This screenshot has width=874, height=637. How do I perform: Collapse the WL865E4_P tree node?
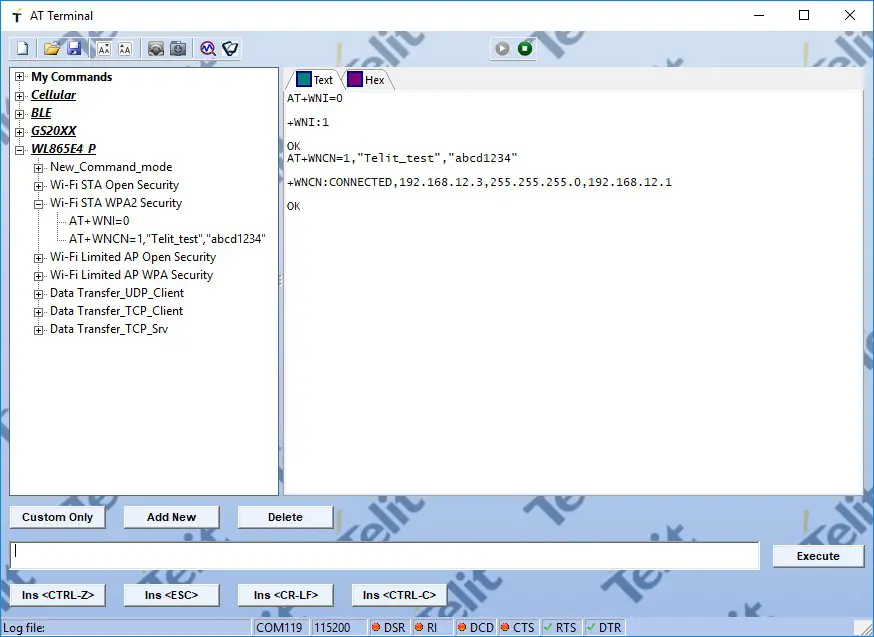click(20, 150)
